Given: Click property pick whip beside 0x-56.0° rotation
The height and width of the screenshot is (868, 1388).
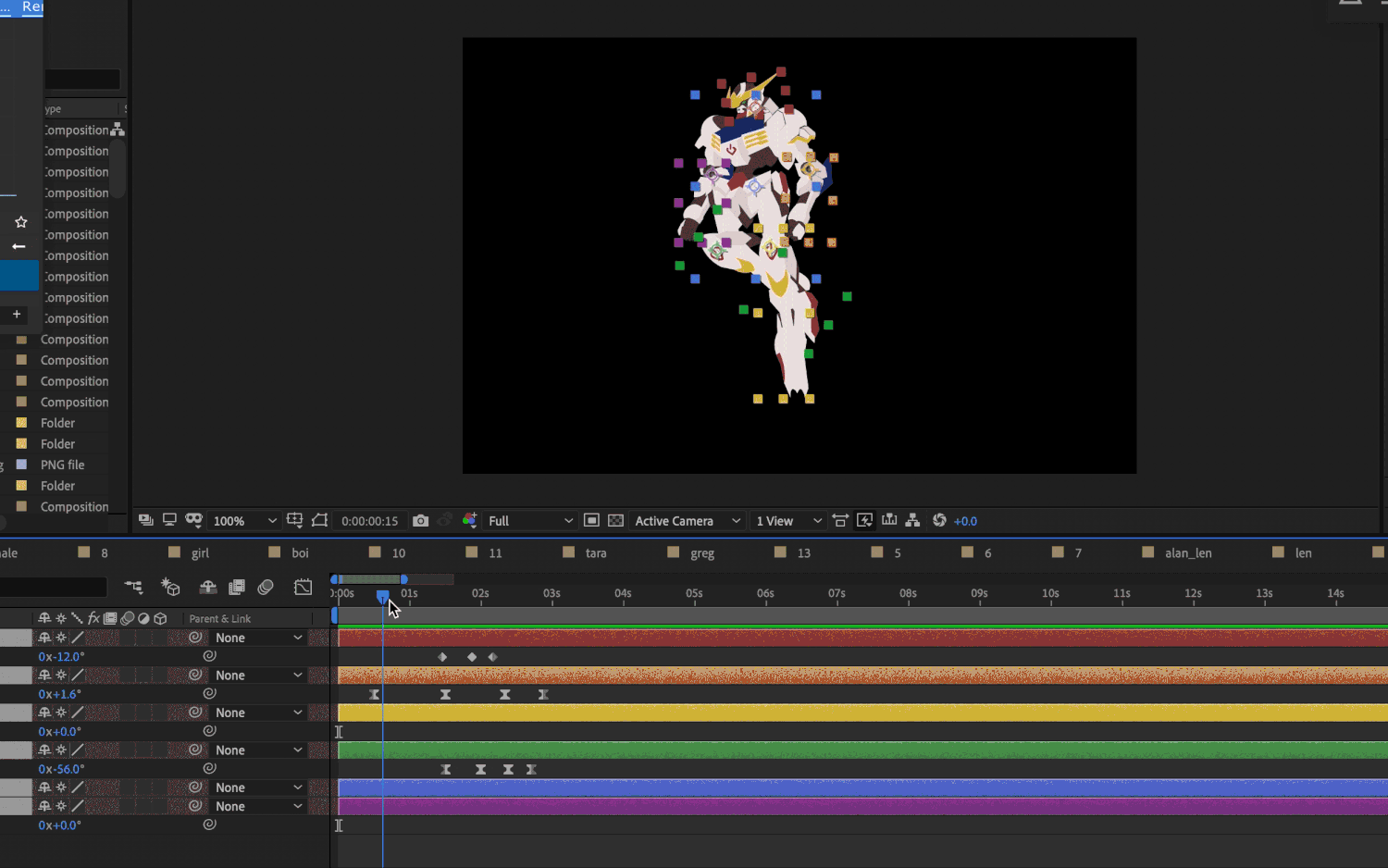Looking at the screenshot, I should click(210, 768).
